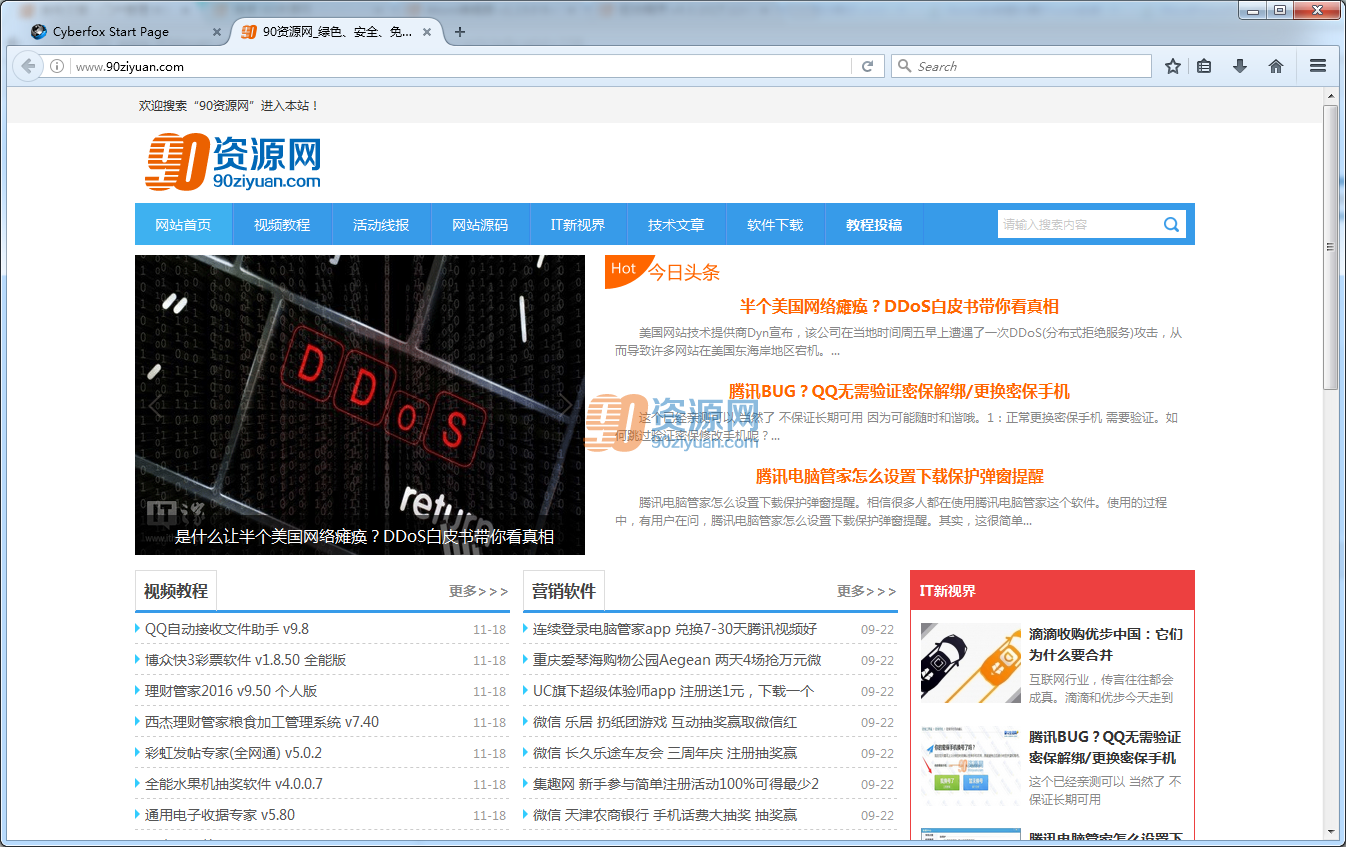Open 集趣网 新手参与简单注册活动

tap(676, 784)
